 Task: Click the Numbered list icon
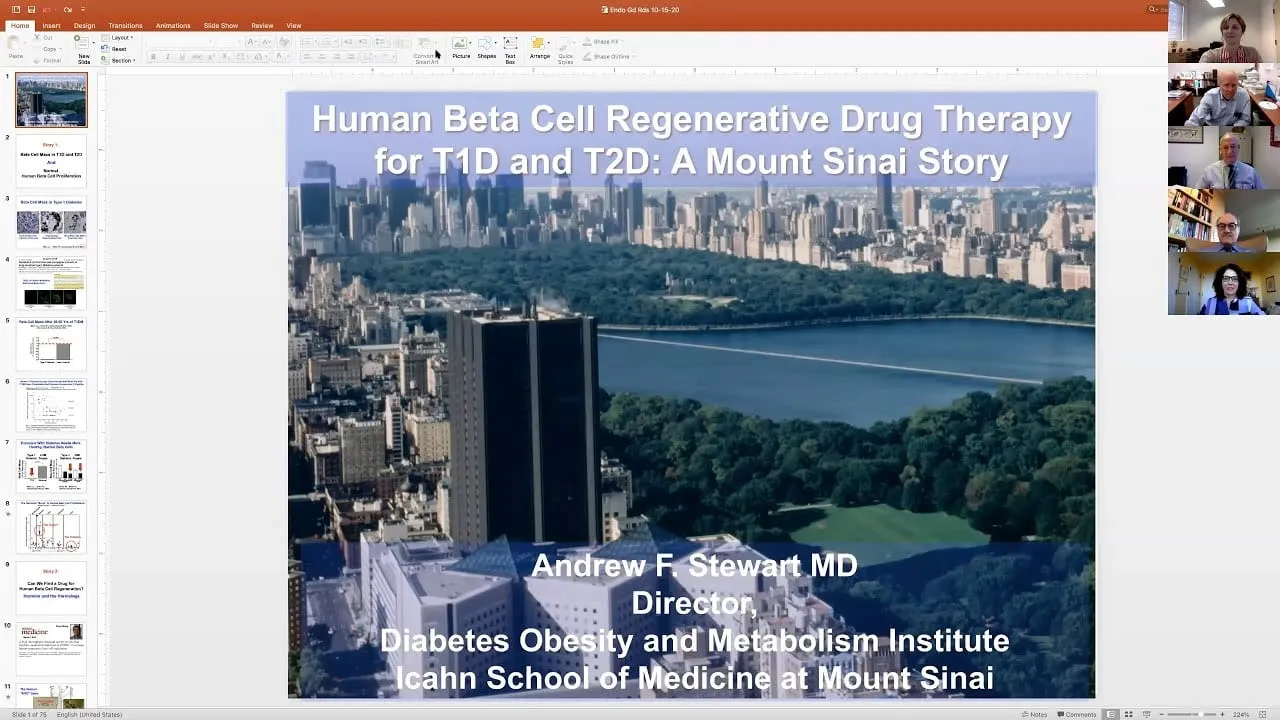click(327, 42)
